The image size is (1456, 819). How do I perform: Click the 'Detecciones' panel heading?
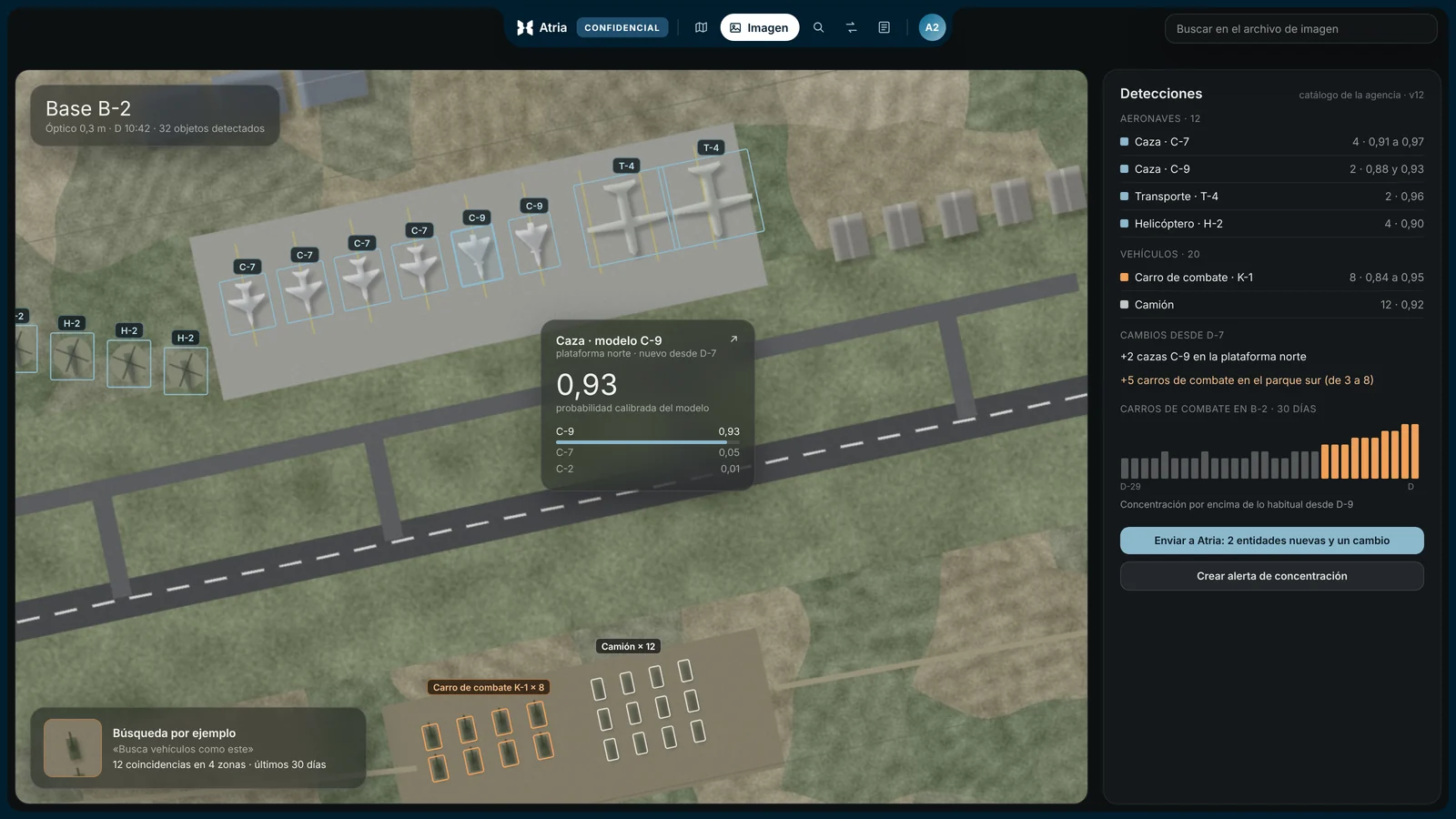tap(1161, 94)
